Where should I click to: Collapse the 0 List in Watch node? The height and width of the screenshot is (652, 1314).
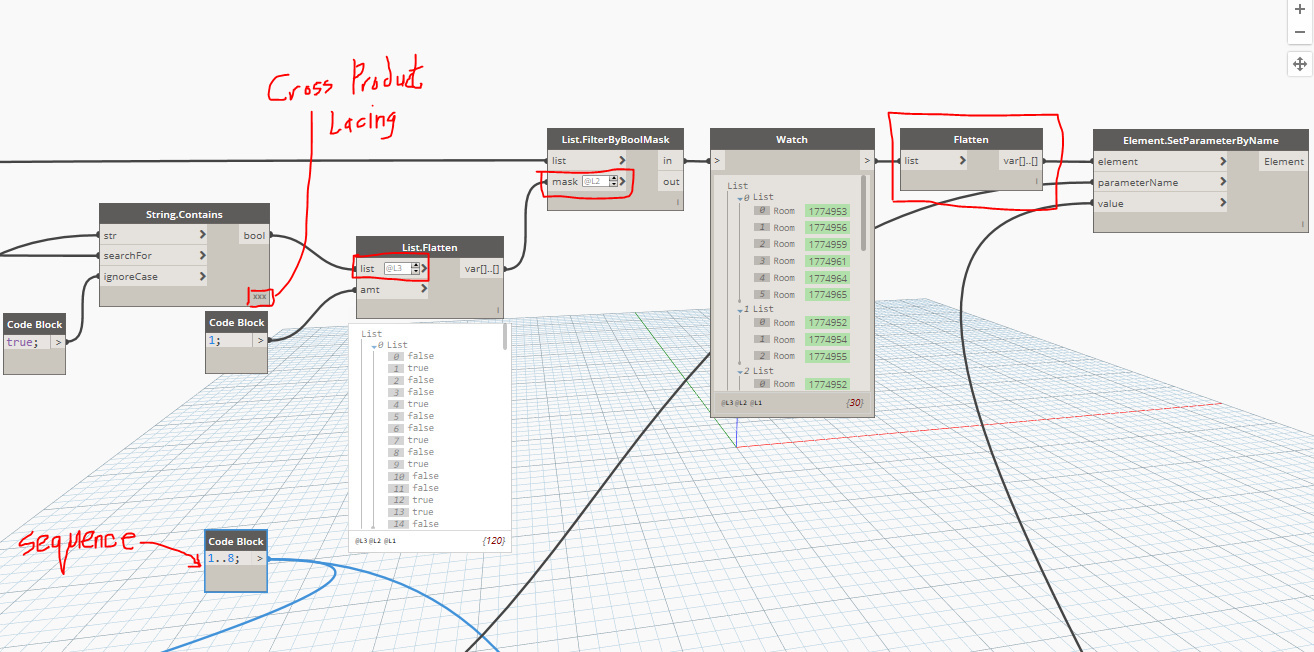click(x=739, y=198)
